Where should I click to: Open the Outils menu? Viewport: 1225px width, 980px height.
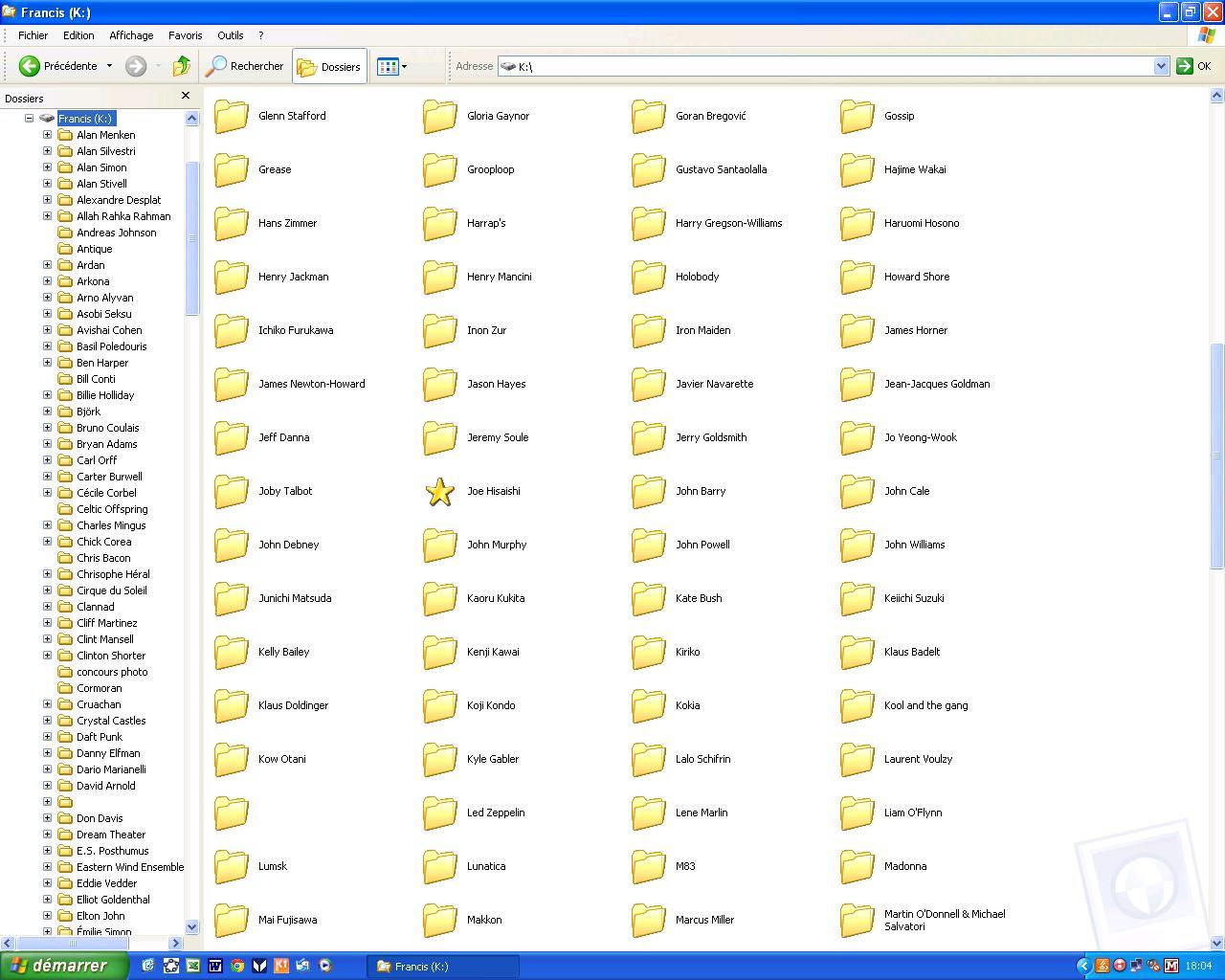(x=230, y=35)
